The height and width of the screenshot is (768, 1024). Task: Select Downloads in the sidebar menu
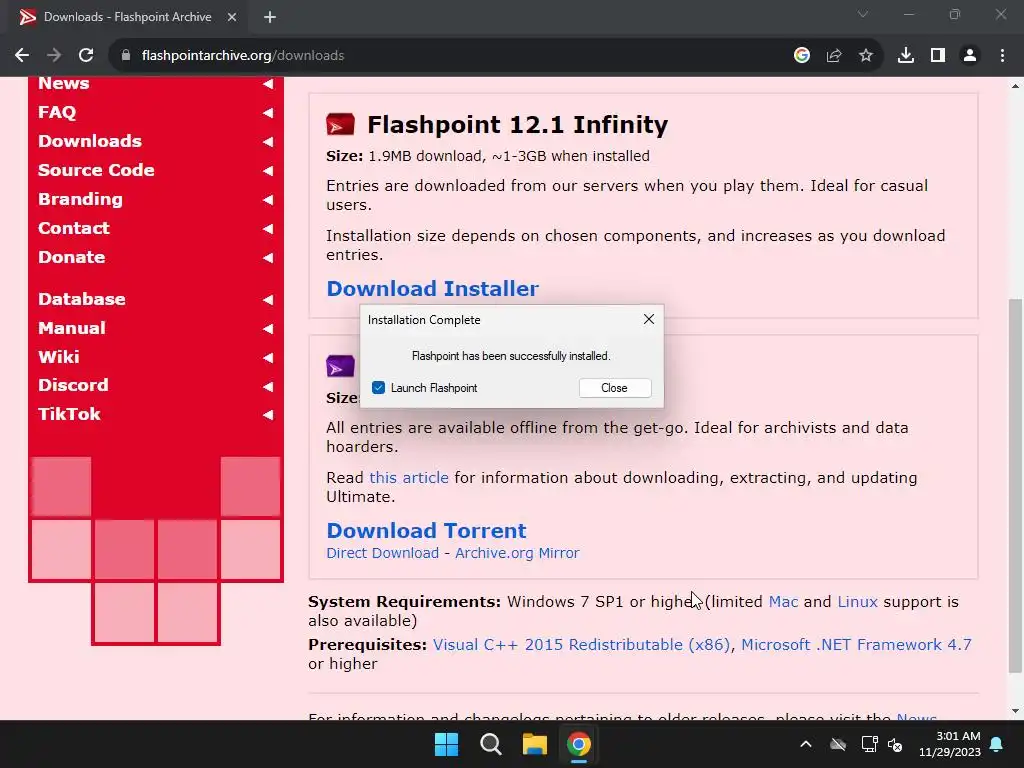click(x=89, y=141)
